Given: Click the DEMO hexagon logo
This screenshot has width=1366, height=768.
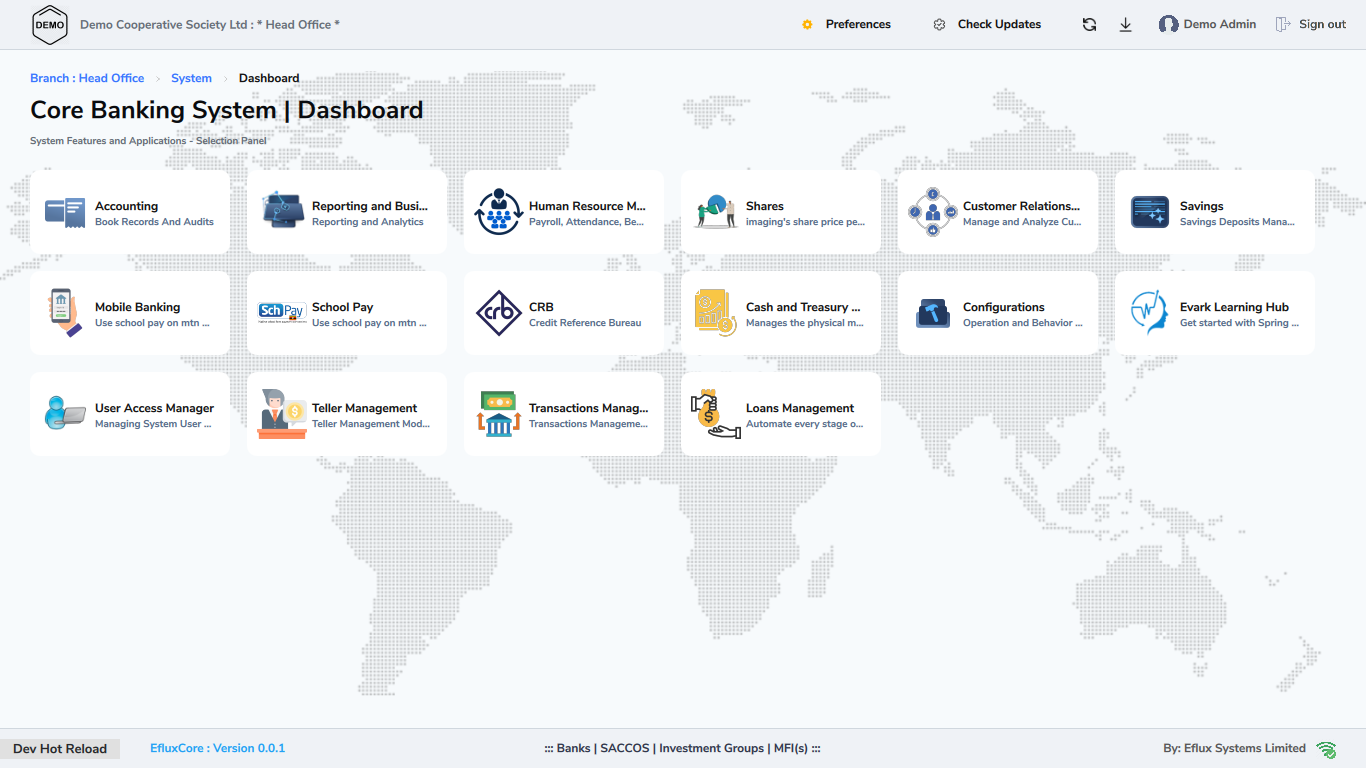Looking at the screenshot, I should (x=50, y=25).
